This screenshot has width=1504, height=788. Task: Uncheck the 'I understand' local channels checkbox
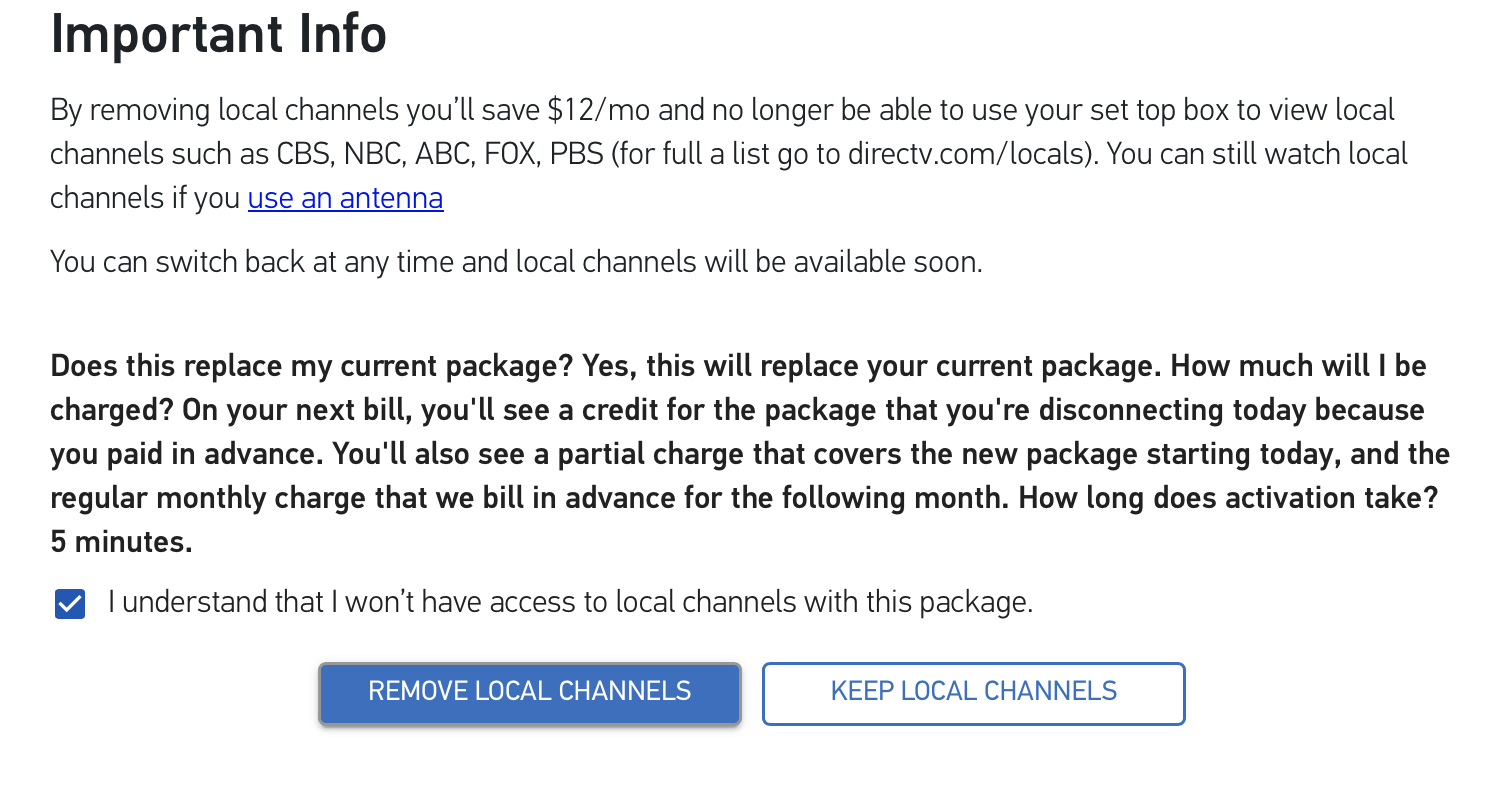[x=70, y=604]
